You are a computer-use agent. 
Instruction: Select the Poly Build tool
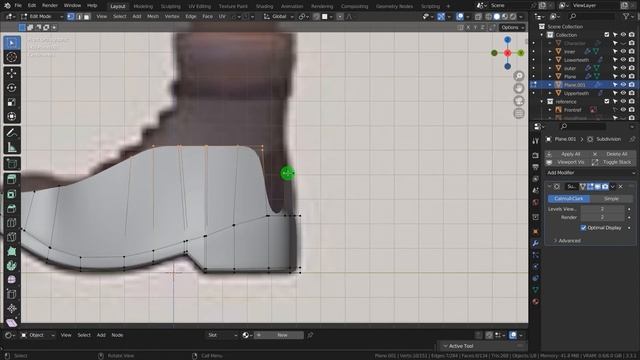[x=11, y=251]
